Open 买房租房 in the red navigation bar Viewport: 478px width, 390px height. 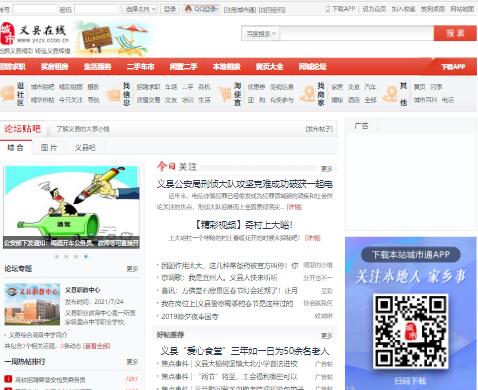click(x=54, y=67)
